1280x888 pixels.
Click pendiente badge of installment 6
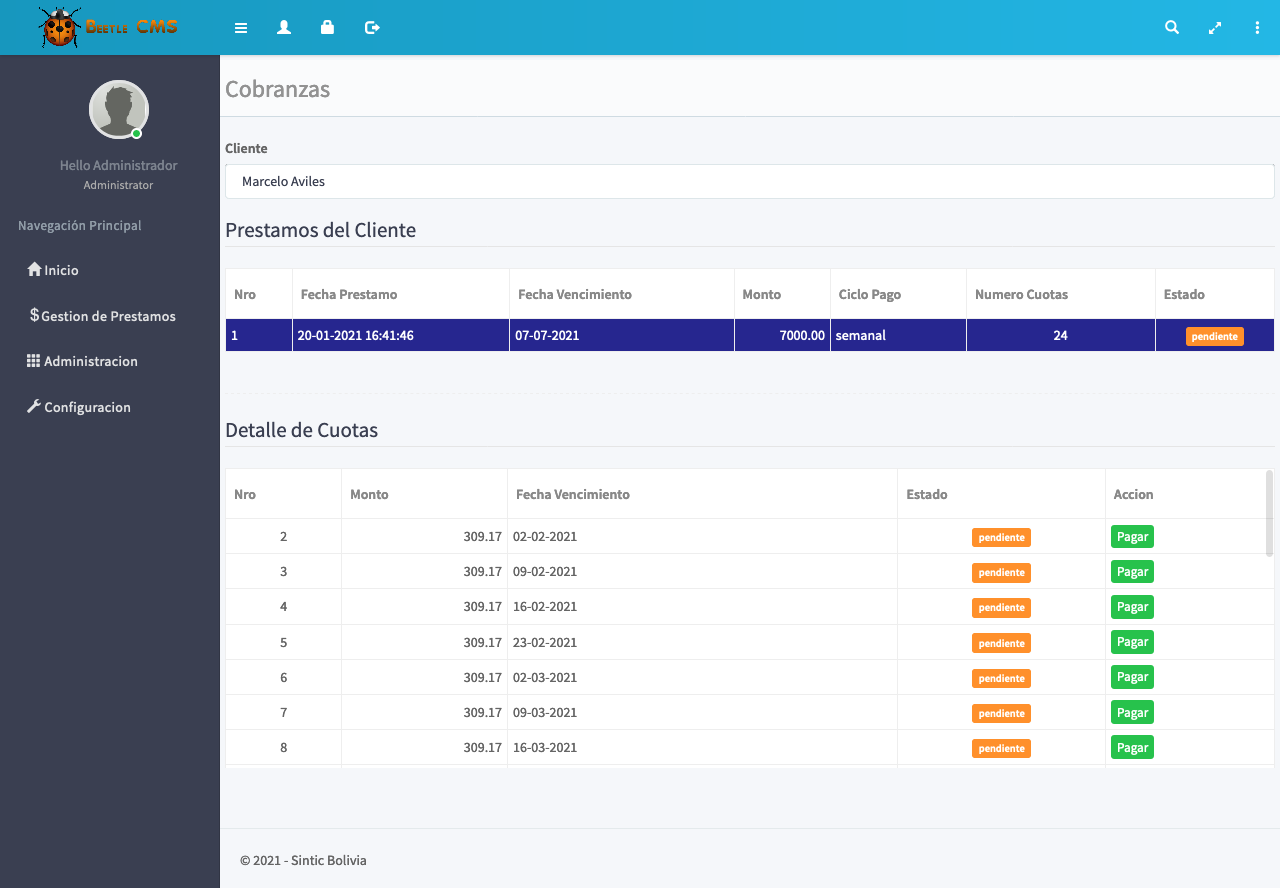tap(1001, 678)
